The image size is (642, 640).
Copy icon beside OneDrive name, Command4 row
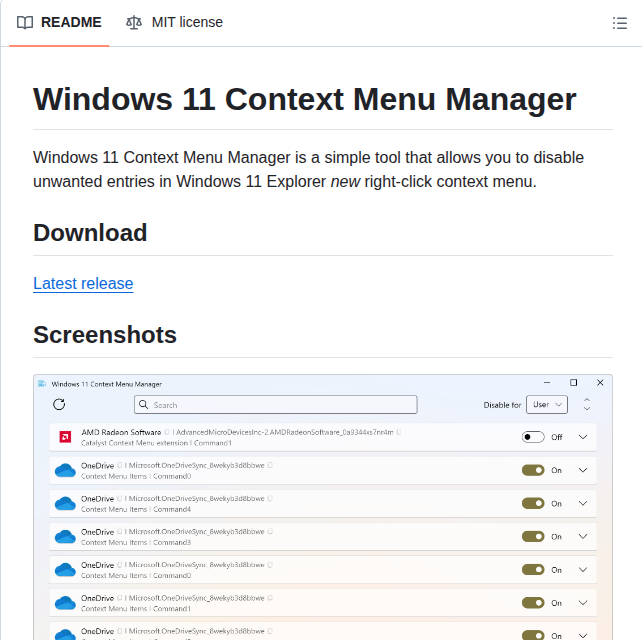click(x=120, y=498)
